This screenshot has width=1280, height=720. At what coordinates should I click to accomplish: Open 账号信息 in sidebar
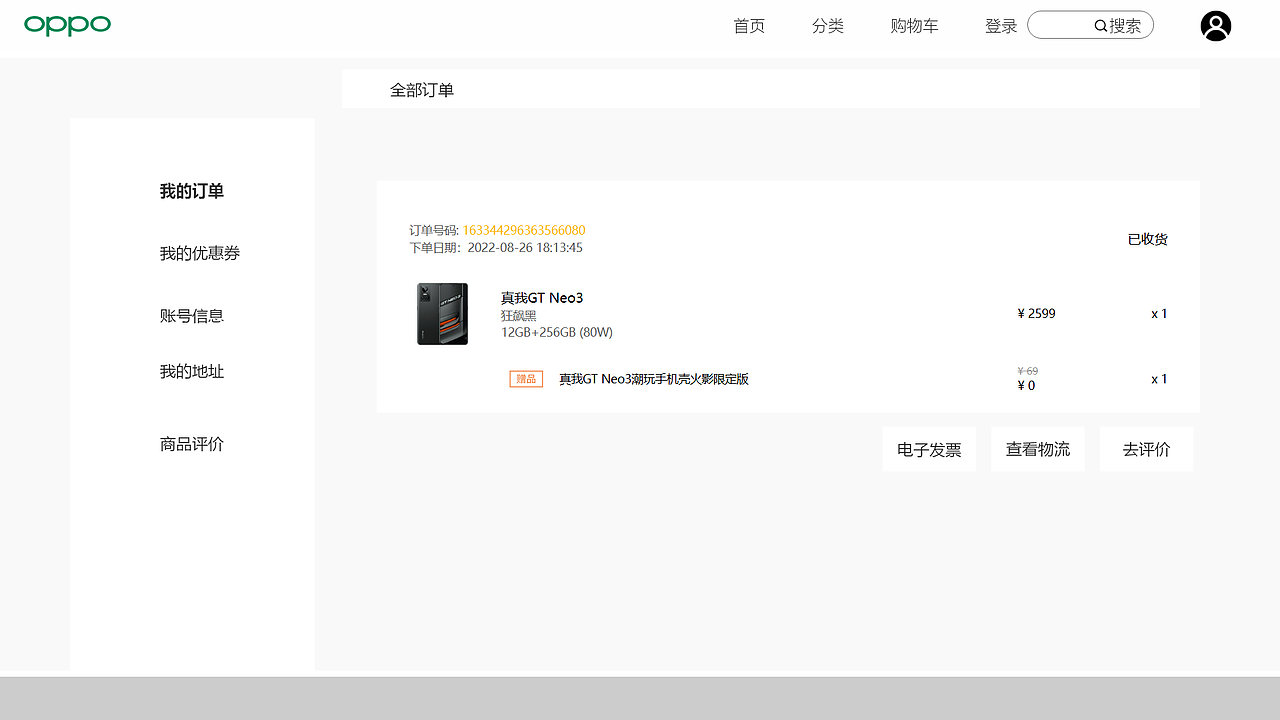pyautogui.click(x=192, y=315)
